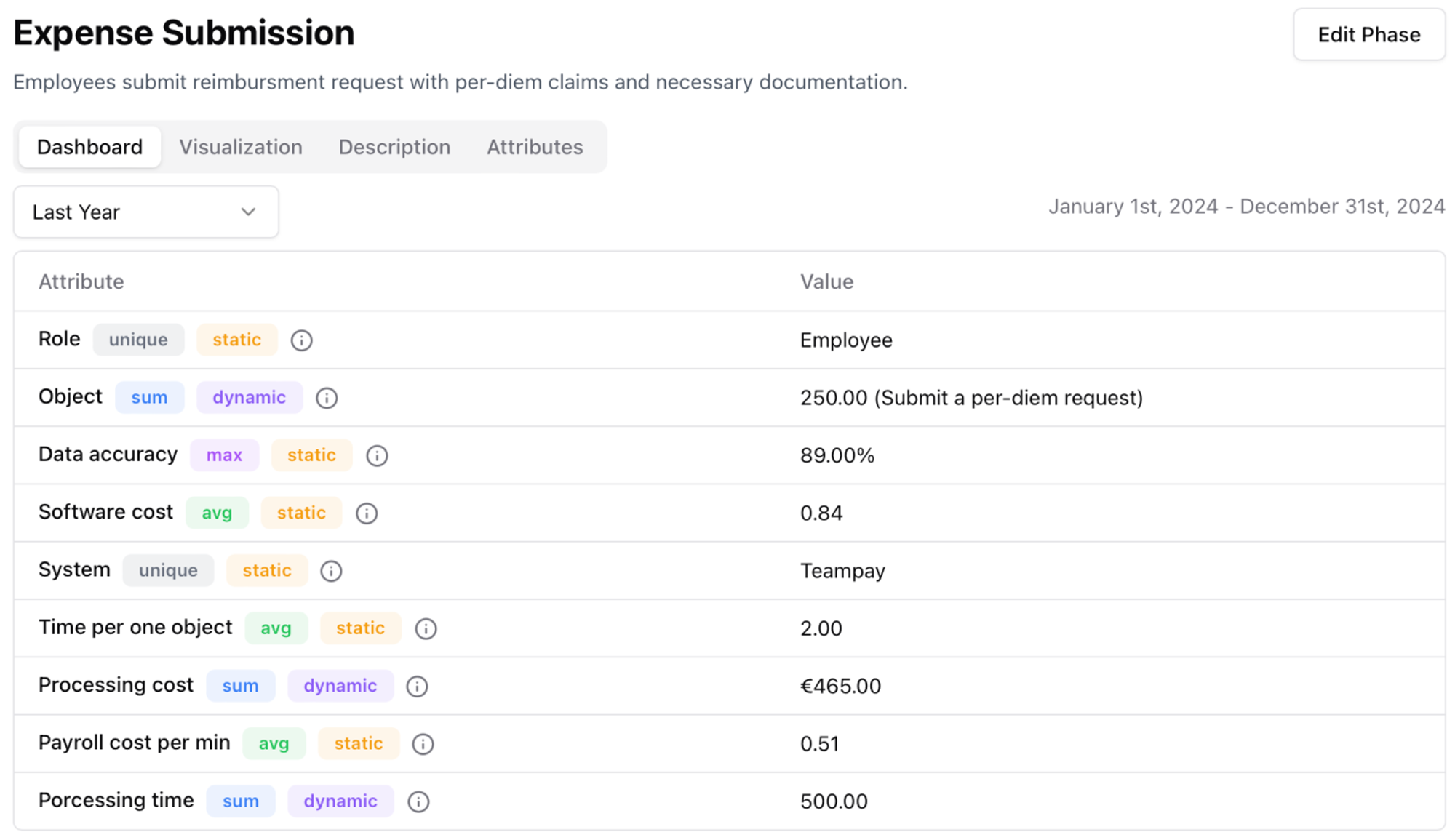The height and width of the screenshot is (840, 1455).
Task: Show info for System attribute
Action: tap(331, 571)
